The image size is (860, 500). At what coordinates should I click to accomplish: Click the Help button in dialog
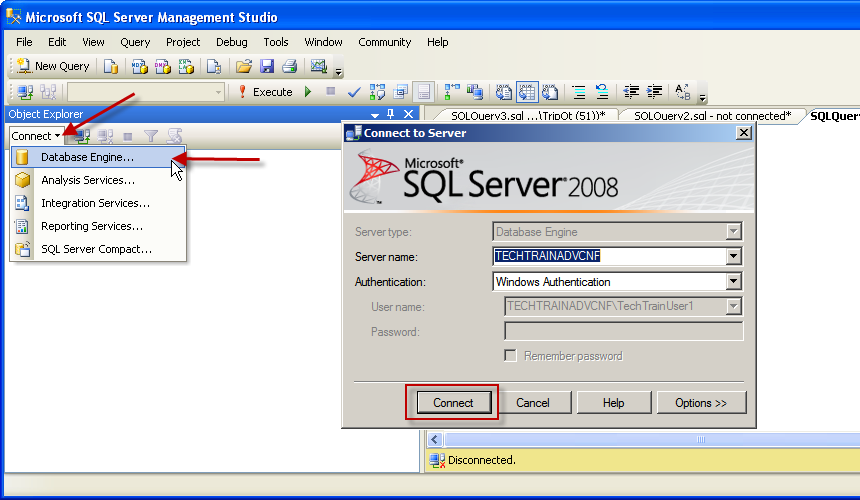613,403
